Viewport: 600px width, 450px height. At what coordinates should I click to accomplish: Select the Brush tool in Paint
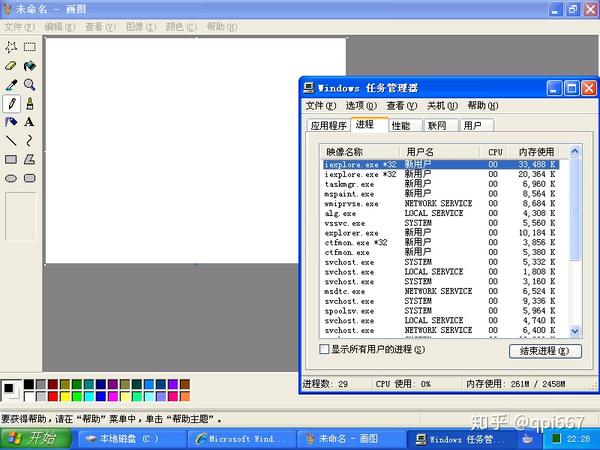pyautogui.click(x=29, y=103)
